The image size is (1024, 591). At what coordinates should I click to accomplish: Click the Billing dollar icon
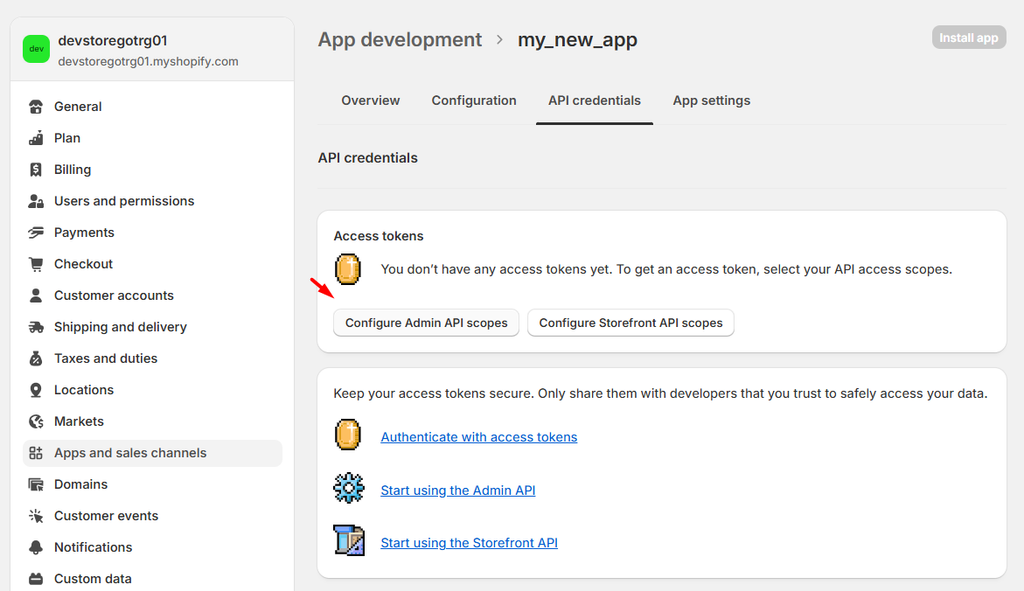36,170
